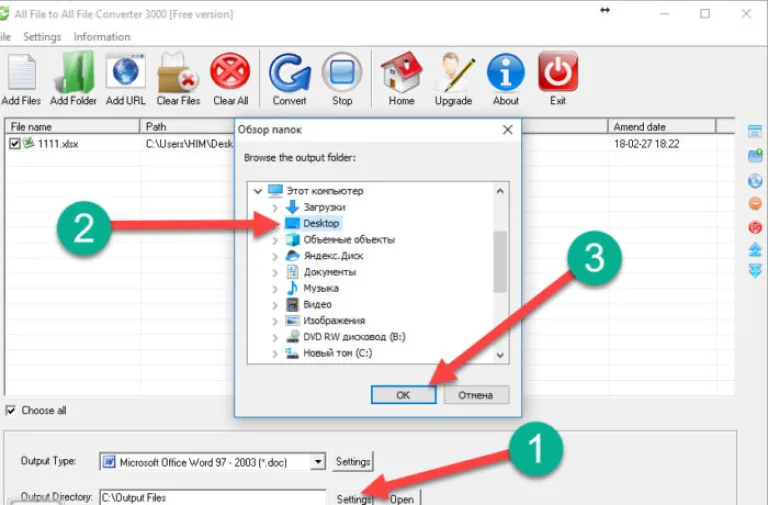Open the Information menu
Image resolution: width=768 pixels, height=505 pixels.
pyautogui.click(x=102, y=37)
